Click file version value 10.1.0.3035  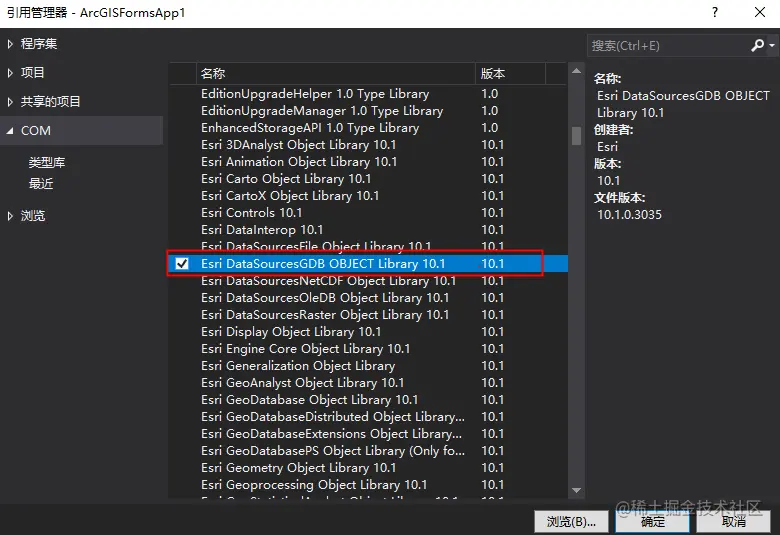[x=629, y=214]
